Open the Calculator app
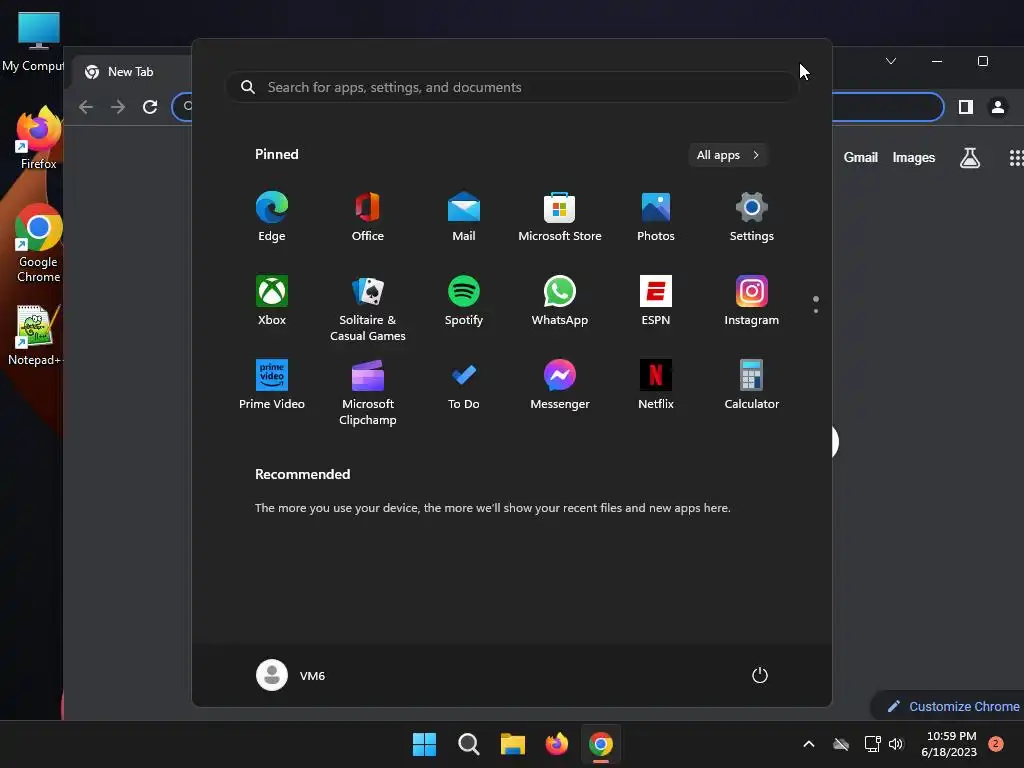 tap(752, 385)
